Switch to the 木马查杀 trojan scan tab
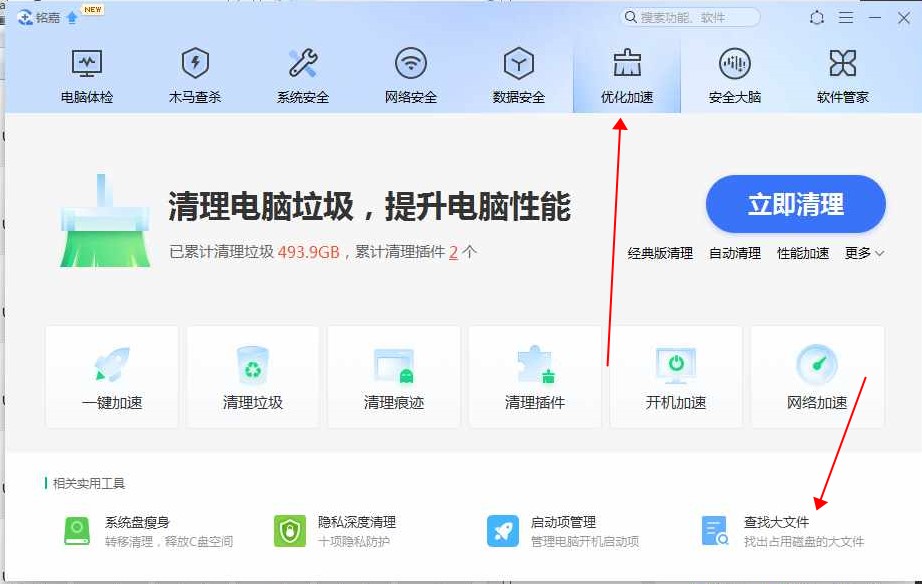 pos(195,75)
